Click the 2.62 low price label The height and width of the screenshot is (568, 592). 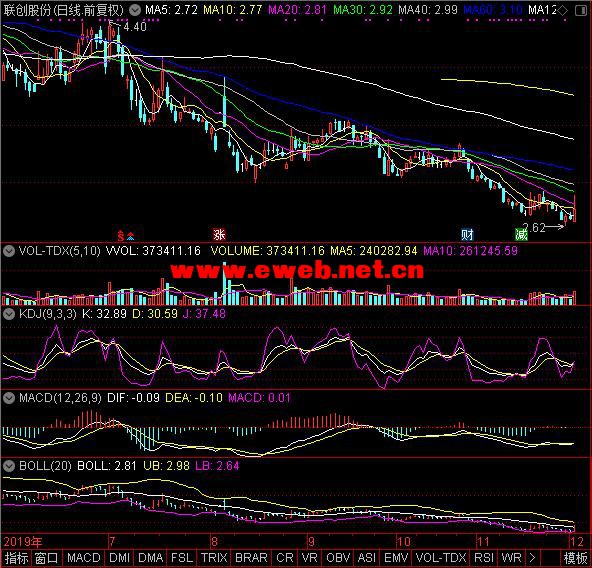click(x=534, y=227)
